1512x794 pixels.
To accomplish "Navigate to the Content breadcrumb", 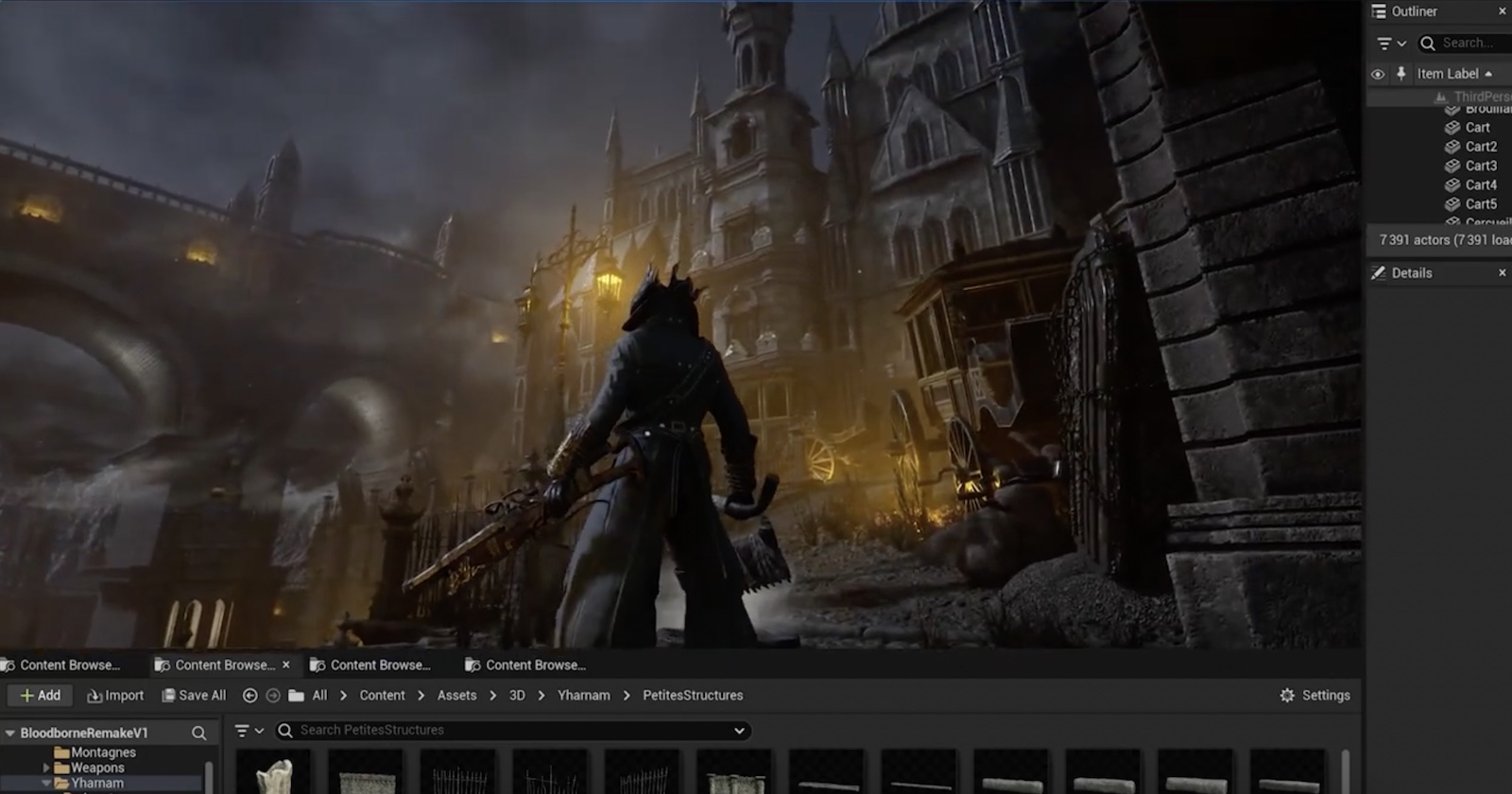I will pyautogui.click(x=382, y=696).
